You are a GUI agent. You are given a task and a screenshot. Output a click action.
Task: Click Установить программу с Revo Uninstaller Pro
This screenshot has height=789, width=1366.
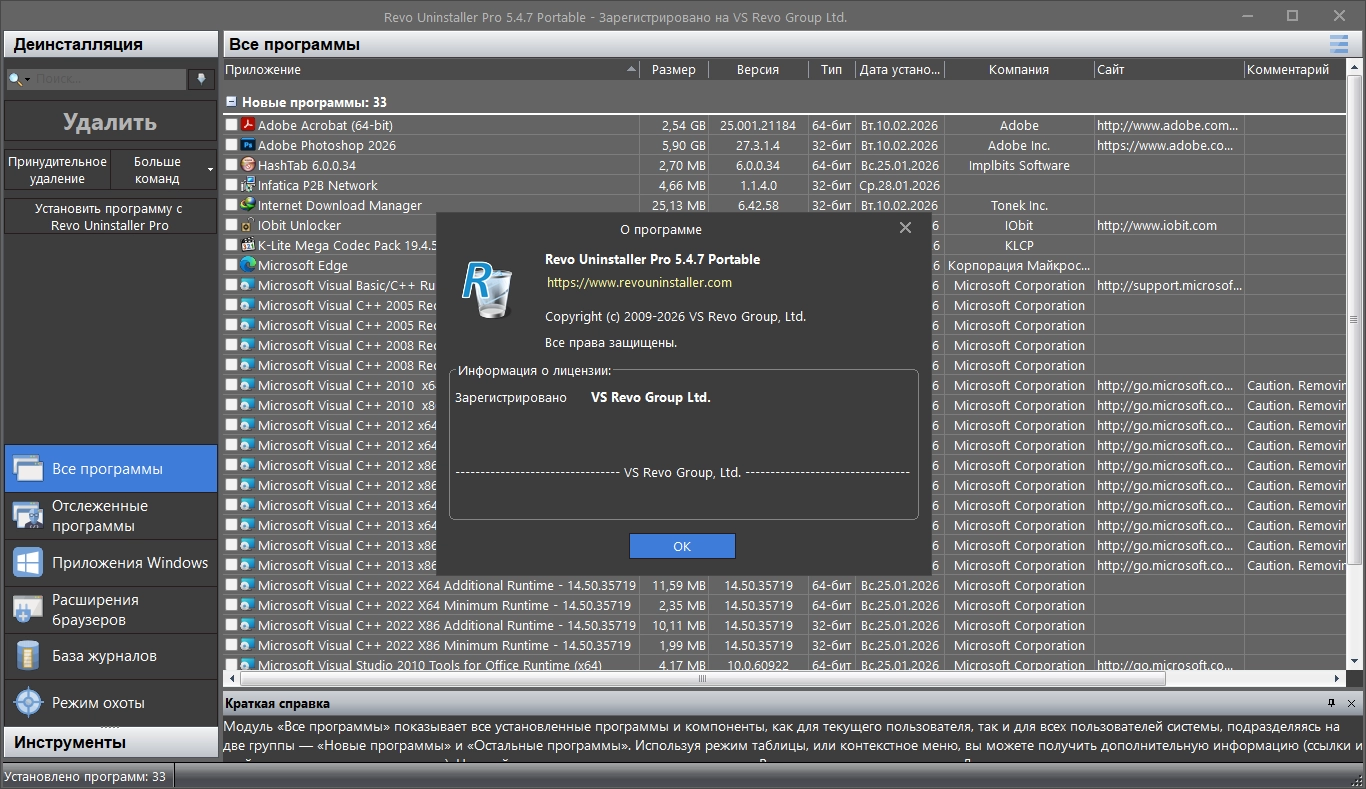(x=110, y=217)
